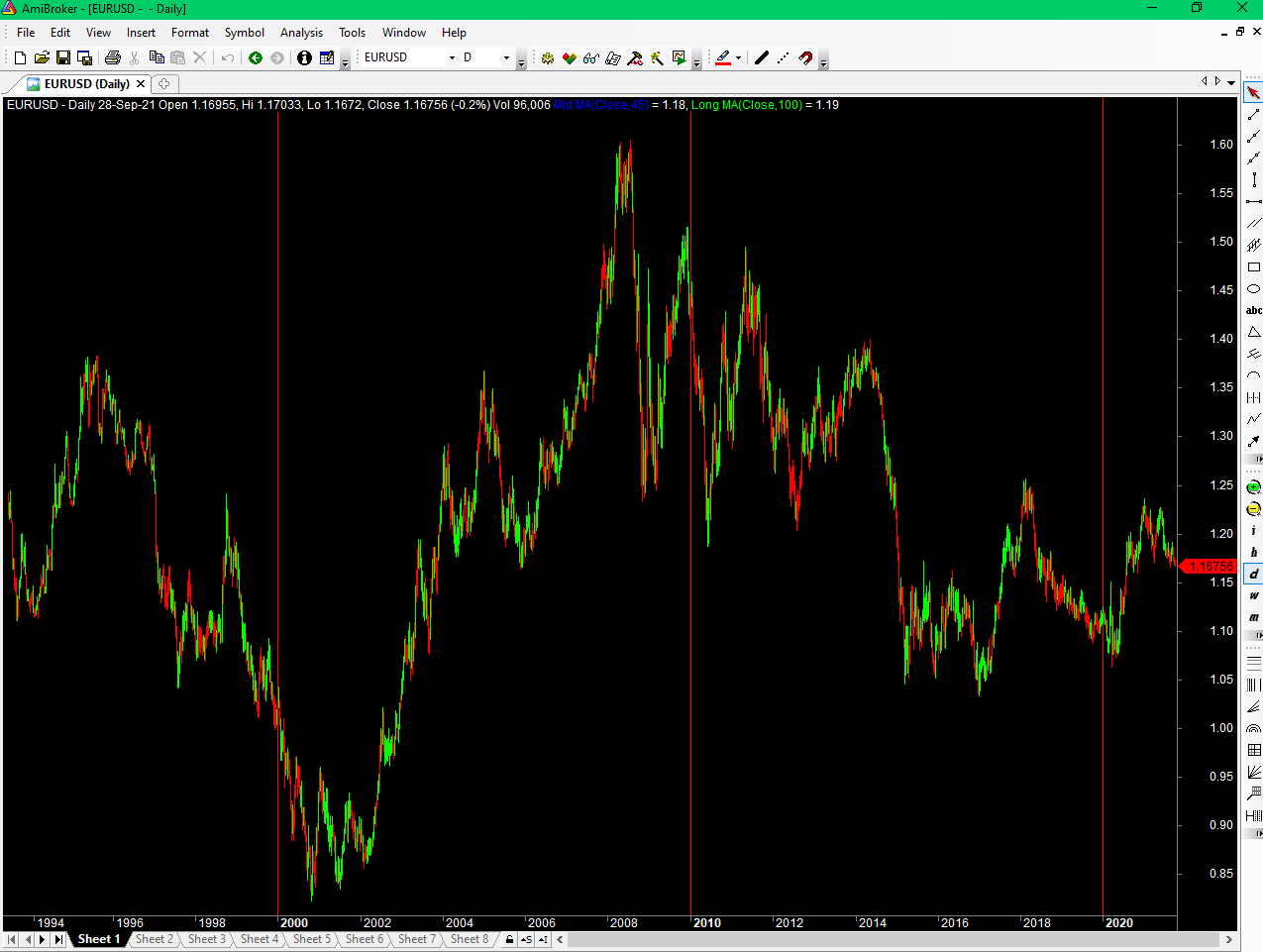
Task: Click the back navigation green arrow
Action: tap(255, 57)
